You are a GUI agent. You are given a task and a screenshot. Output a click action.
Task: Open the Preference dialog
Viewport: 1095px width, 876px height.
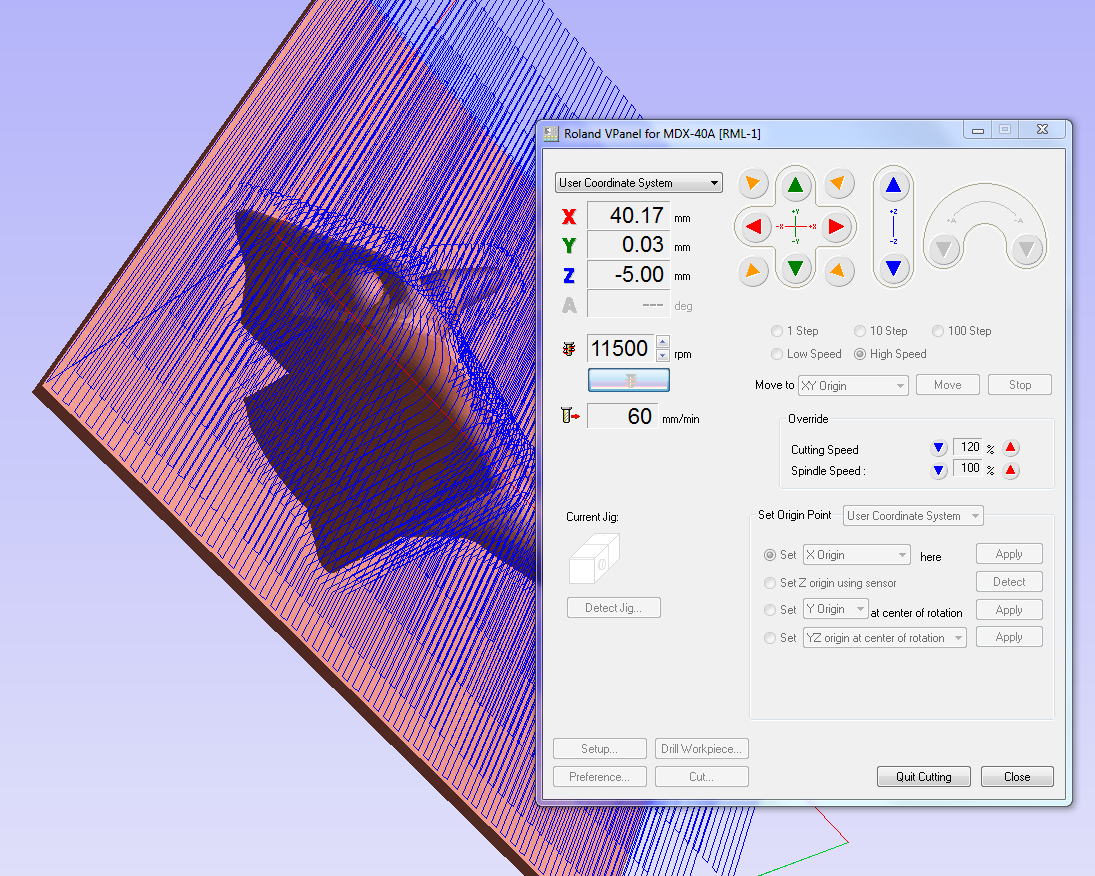(x=600, y=777)
